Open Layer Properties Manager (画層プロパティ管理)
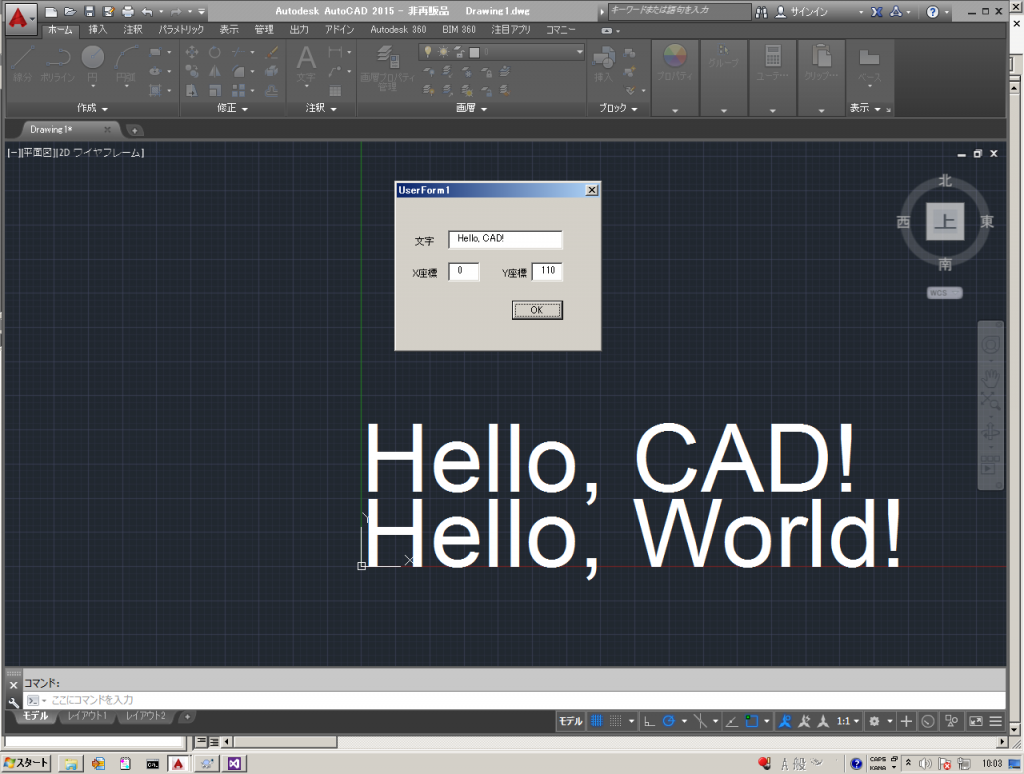Screen dimensions: 1024x774 (x=387, y=68)
